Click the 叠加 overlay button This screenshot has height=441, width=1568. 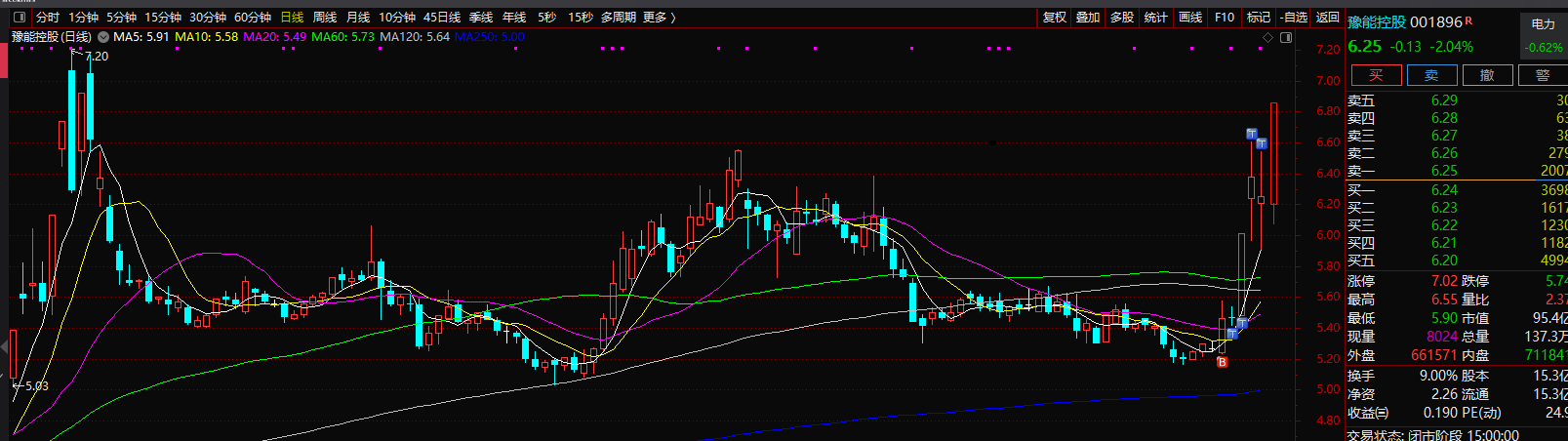tap(1088, 18)
